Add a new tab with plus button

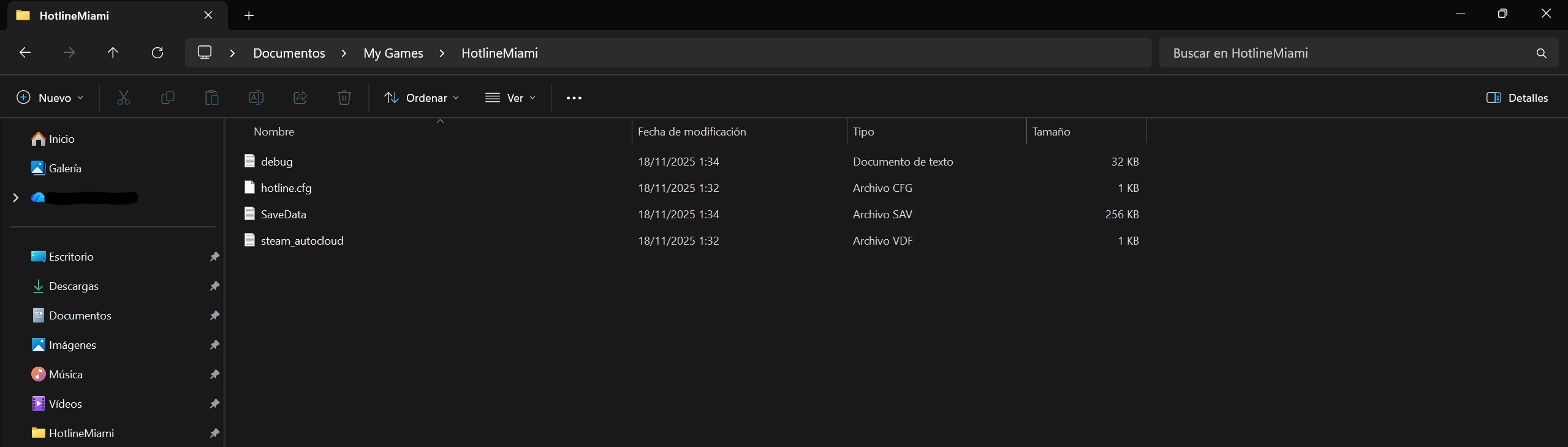249,16
